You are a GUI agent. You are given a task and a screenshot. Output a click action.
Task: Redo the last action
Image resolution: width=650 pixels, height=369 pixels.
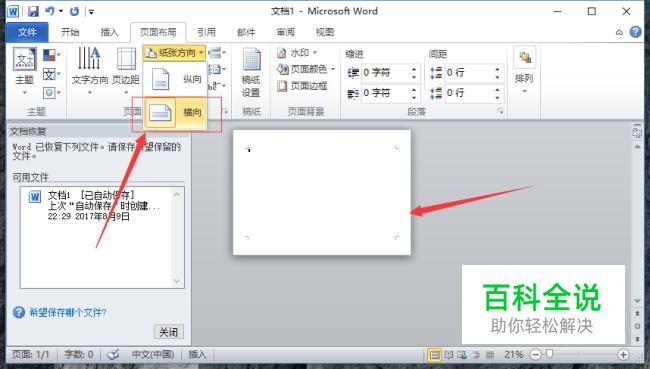pos(75,12)
